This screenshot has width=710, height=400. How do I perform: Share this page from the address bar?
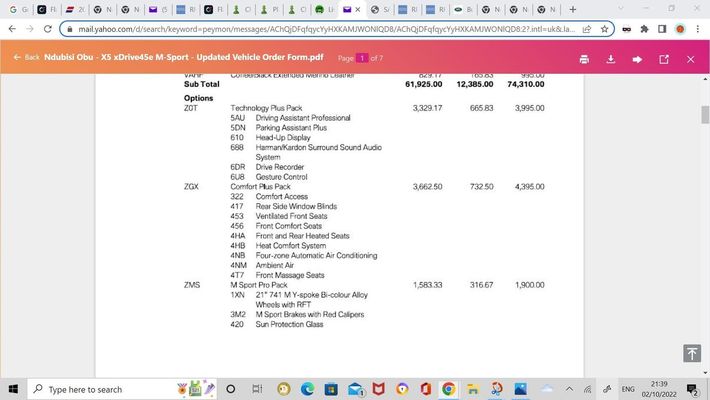point(587,29)
